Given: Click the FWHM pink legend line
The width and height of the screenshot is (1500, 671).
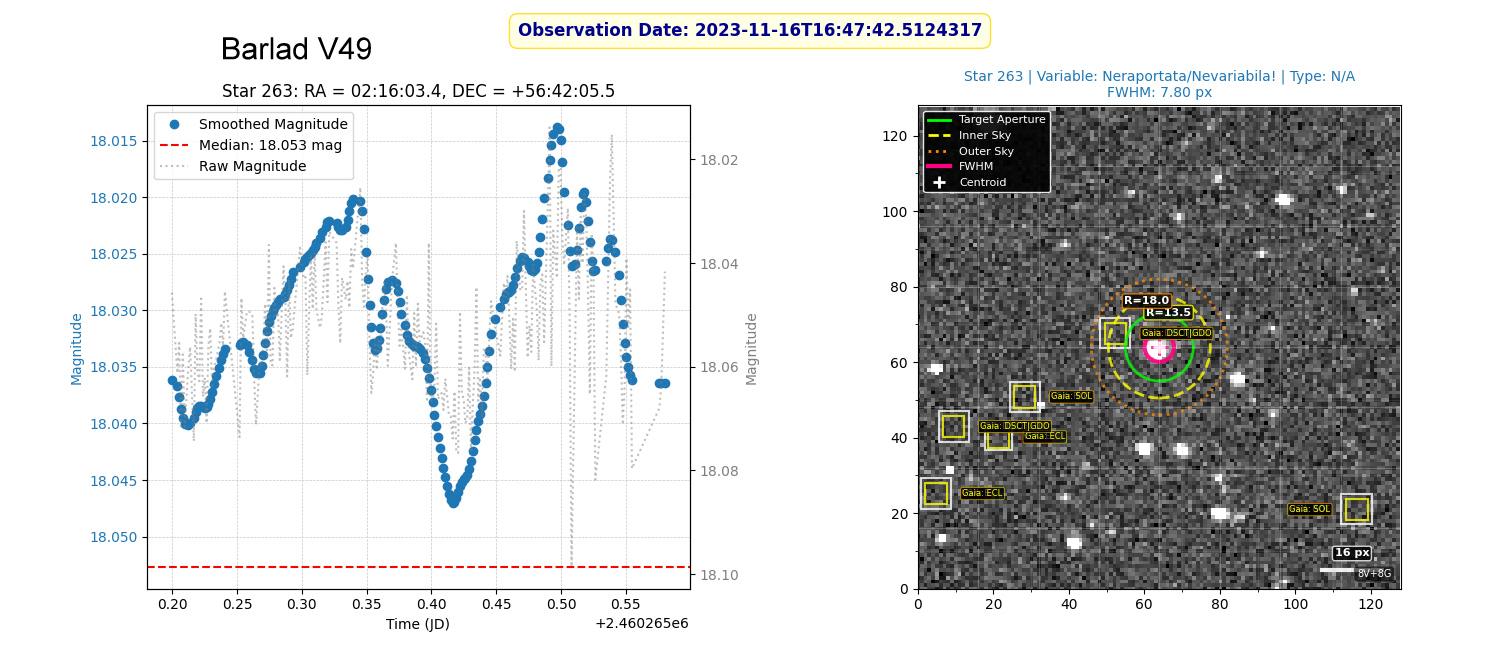Looking at the screenshot, I should click(x=939, y=166).
